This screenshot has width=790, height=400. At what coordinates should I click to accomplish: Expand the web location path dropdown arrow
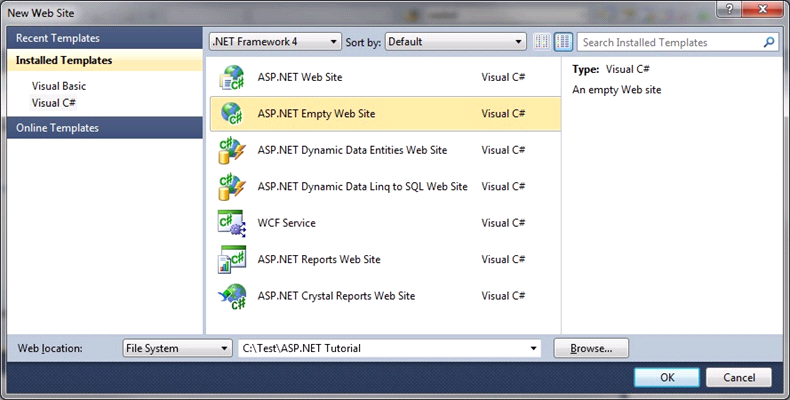(533, 348)
